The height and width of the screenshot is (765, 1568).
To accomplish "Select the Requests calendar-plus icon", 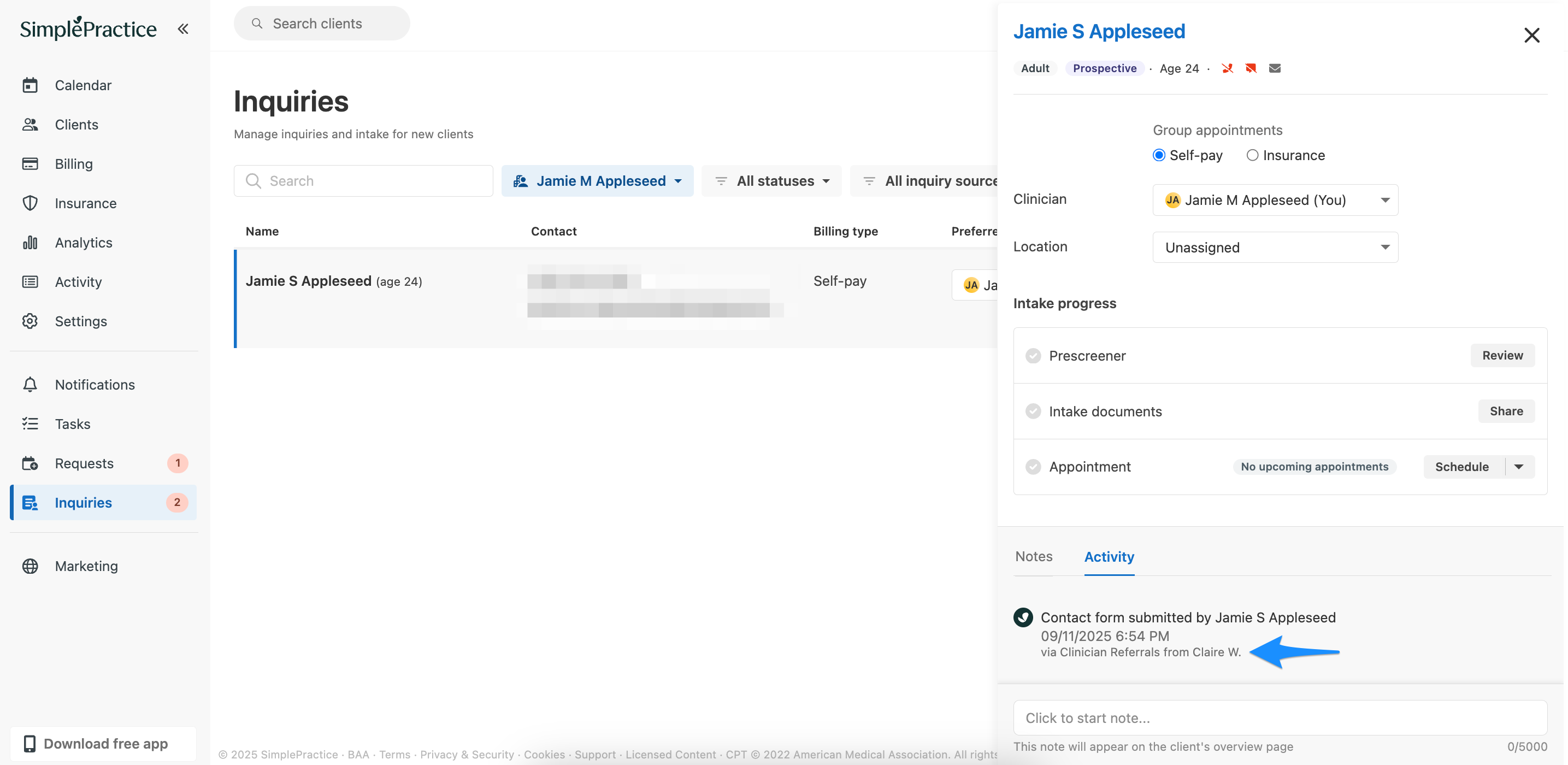I will click(30, 463).
